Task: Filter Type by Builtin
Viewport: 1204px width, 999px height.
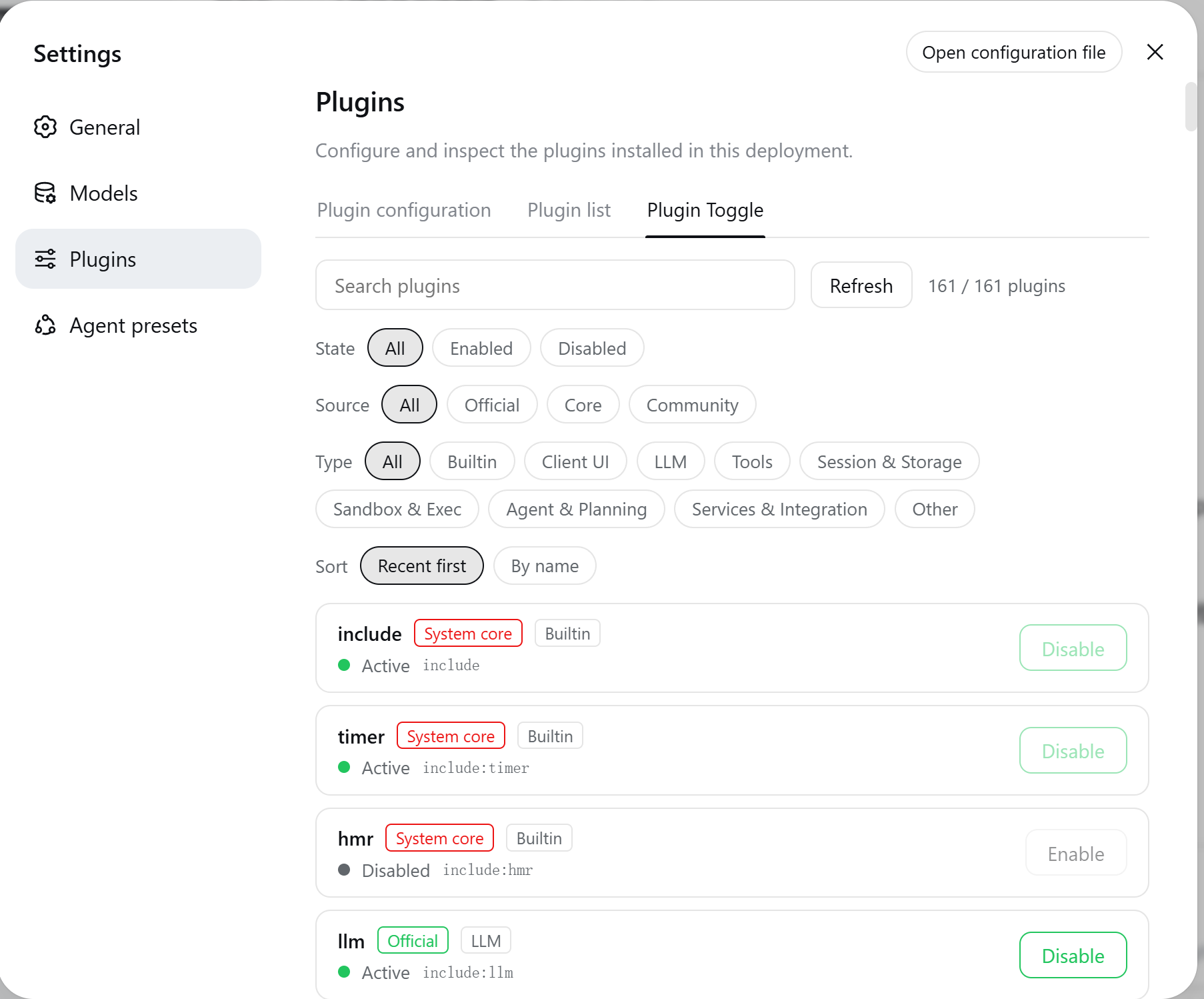Action: click(472, 461)
